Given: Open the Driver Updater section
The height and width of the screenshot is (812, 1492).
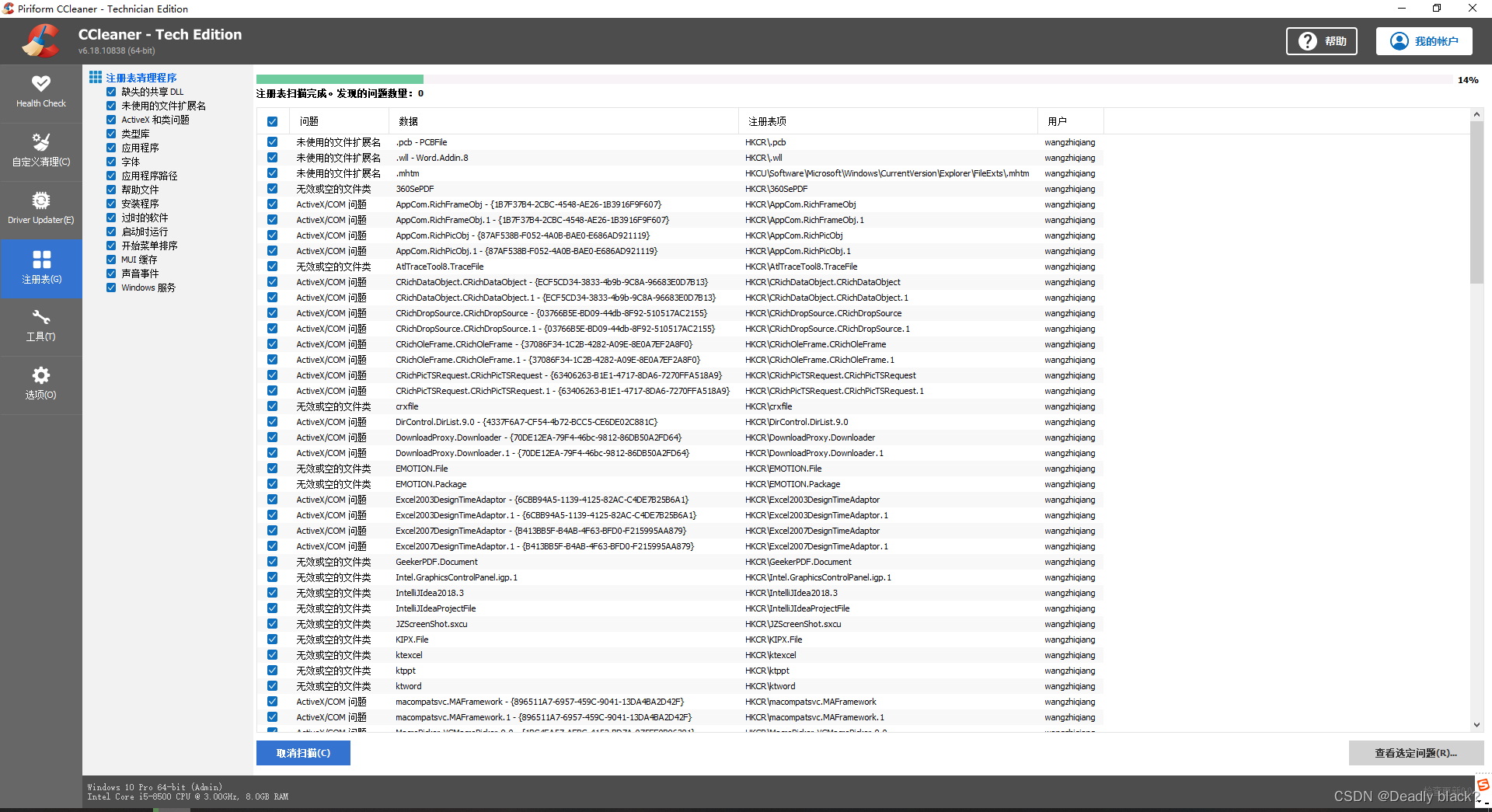Looking at the screenshot, I should click(41, 210).
